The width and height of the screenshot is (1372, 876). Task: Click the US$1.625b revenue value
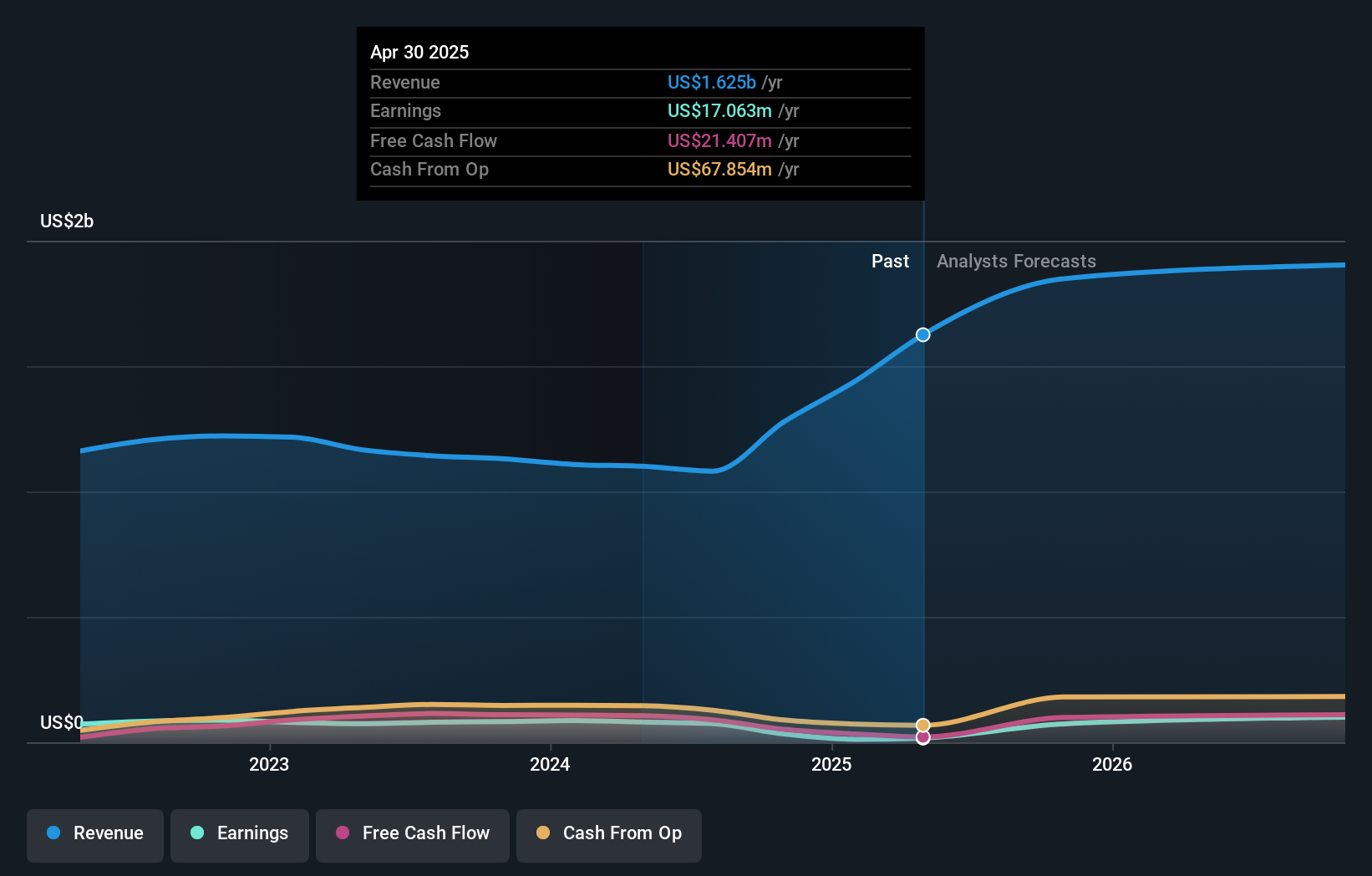(x=712, y=82)
